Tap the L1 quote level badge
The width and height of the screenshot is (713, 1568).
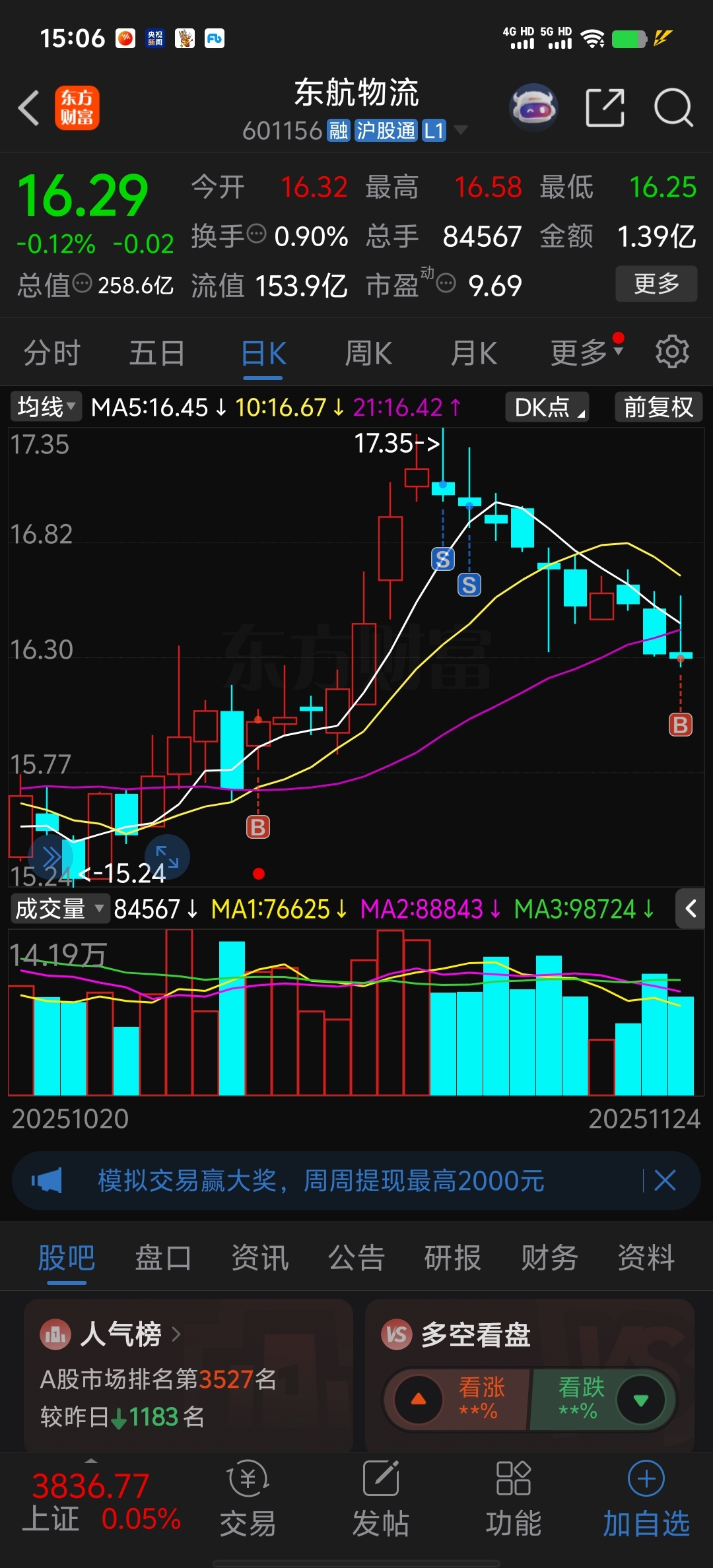(x=434, y=130)
